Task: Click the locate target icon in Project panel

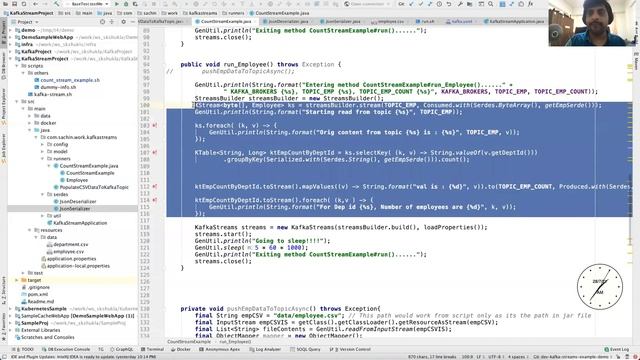Action: click(x=102, y=22)
